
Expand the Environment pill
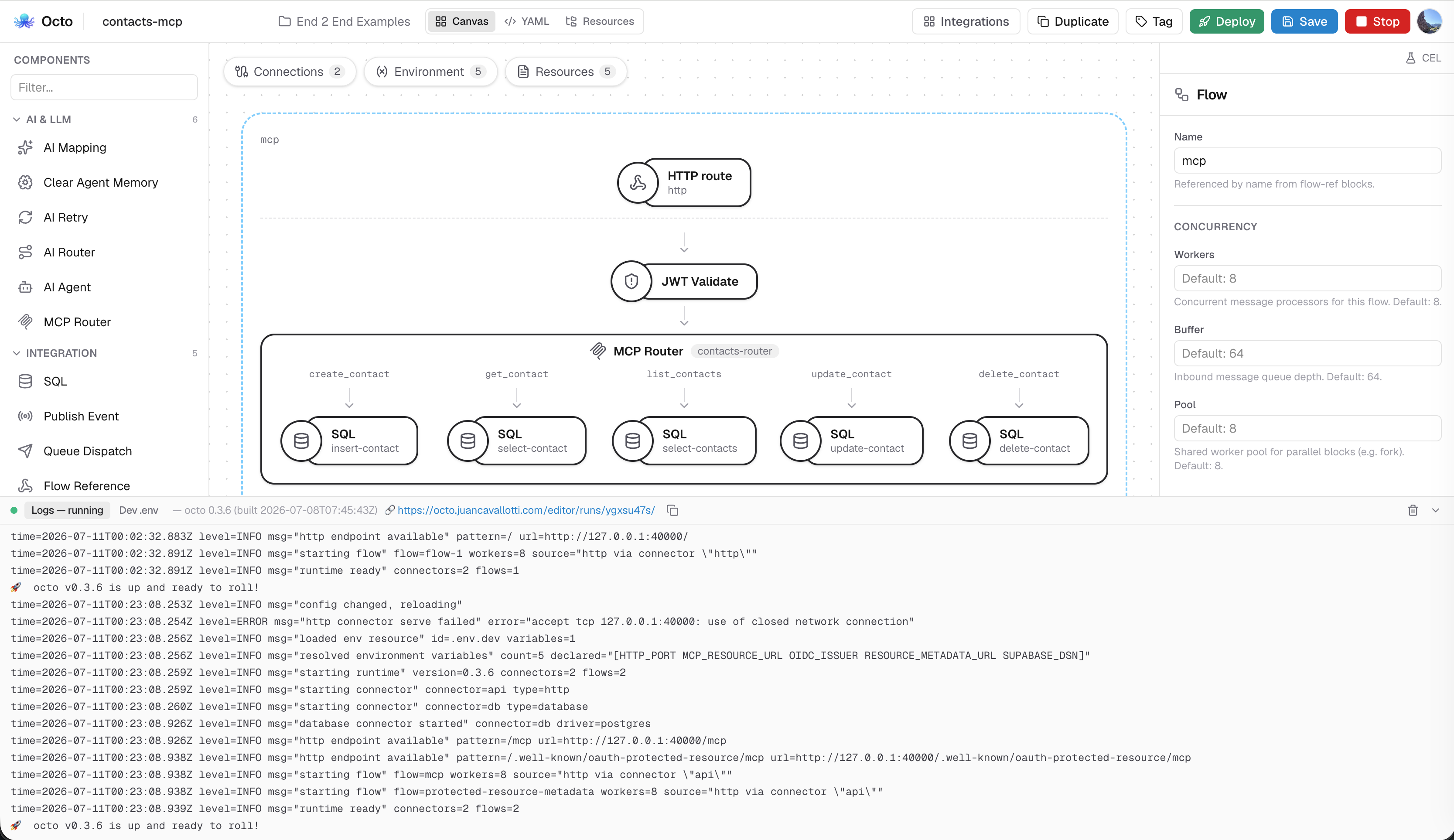point(430,72)
